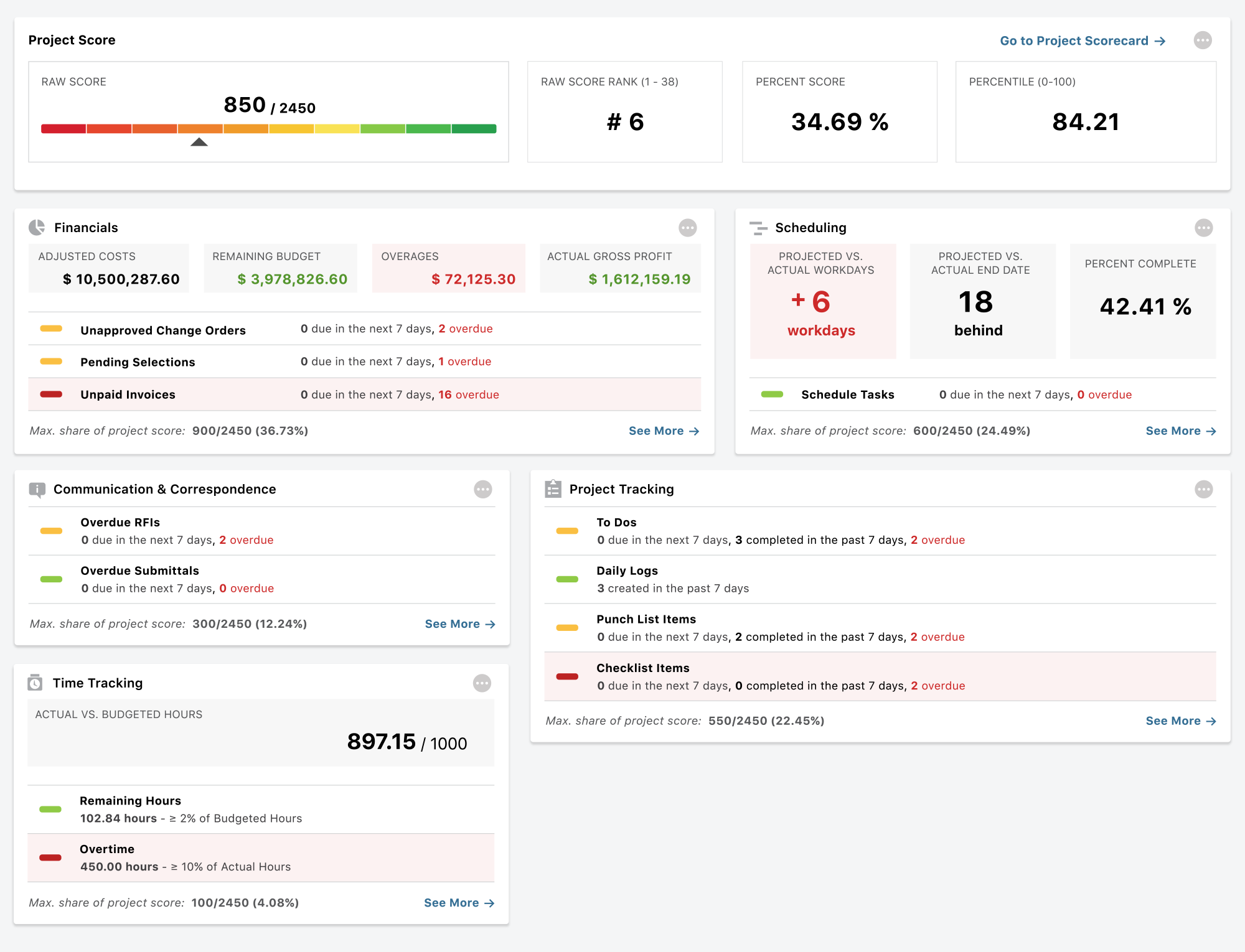
Task: Open Scheduling panel ellipsis menu
Action: [x=1203, y=228]
